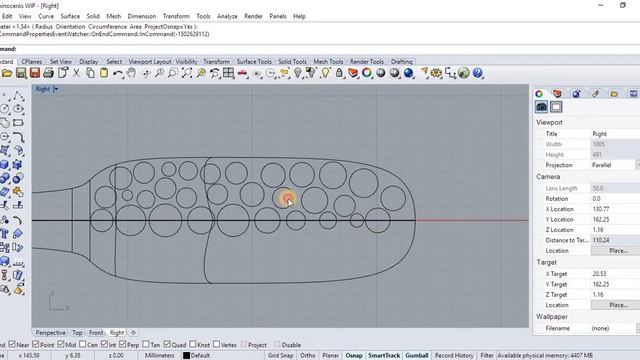The height and width of the screenshot is (360, 640).
Task: Click the four-viewport layout icon
Action: coord(229,73)
